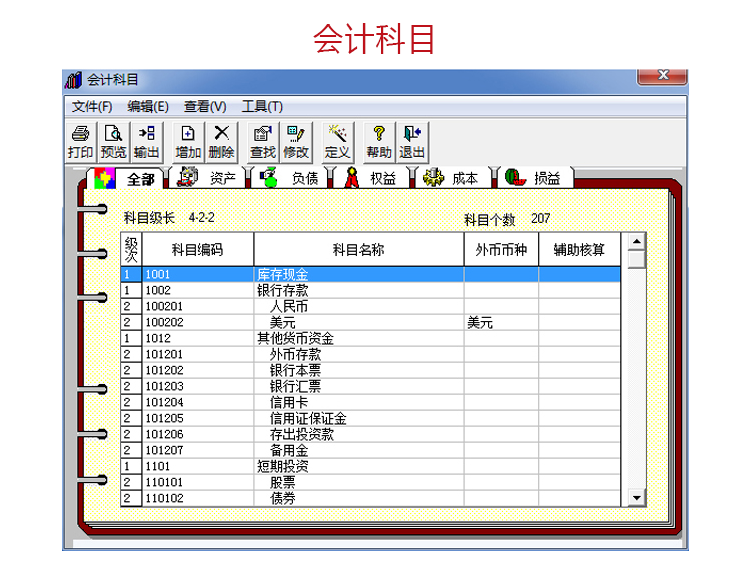The width and height of the screenshot is (750, 578).
Task: Select the 其他货币资金 row
Action: [x=371, y=338]
